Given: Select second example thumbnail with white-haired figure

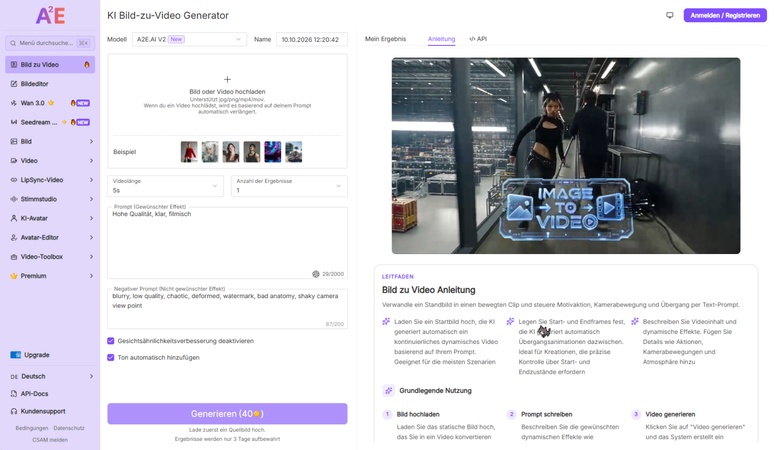Looking at the screenshot, I should (210, 152).
